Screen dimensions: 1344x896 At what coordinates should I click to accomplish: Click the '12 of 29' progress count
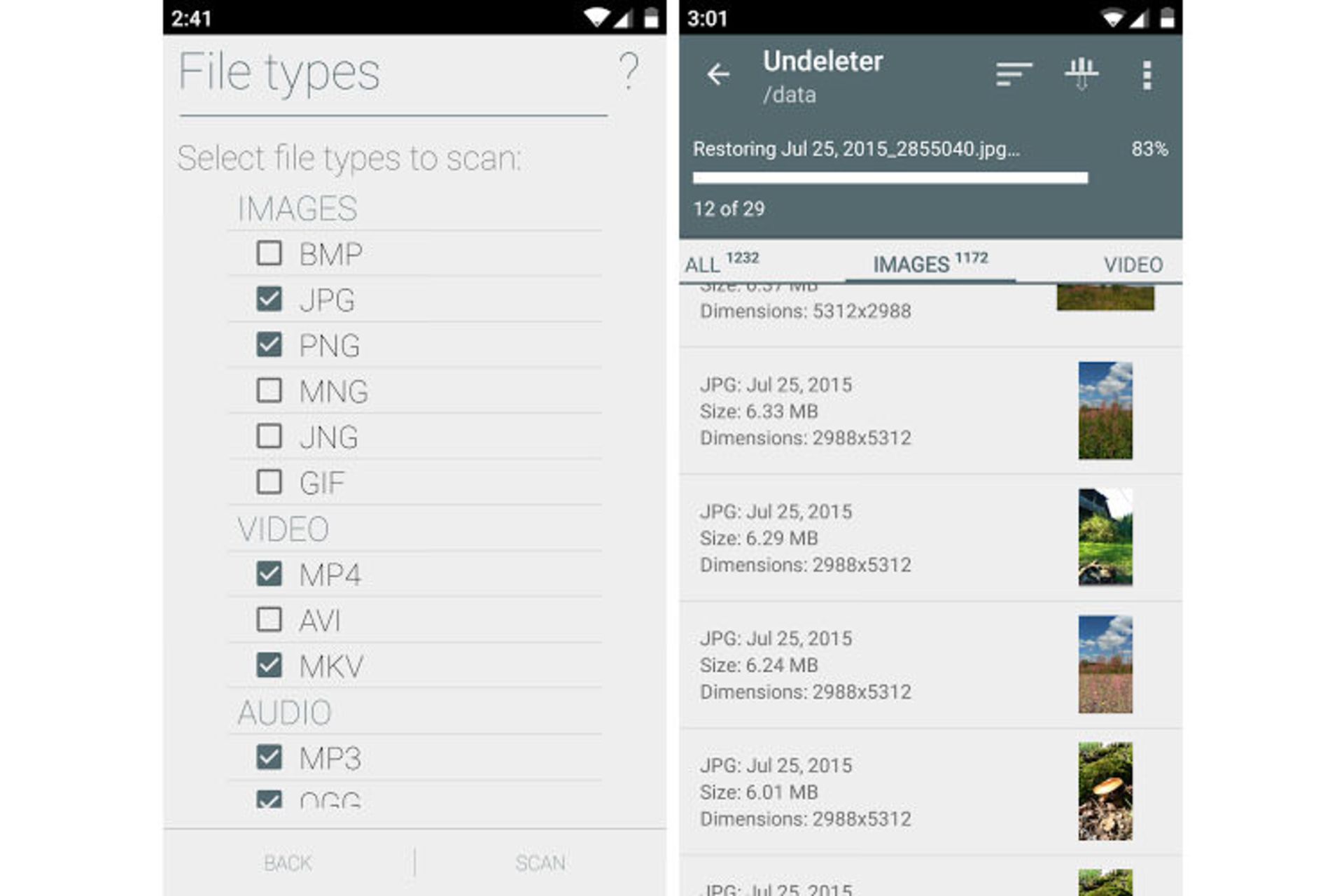729,209
